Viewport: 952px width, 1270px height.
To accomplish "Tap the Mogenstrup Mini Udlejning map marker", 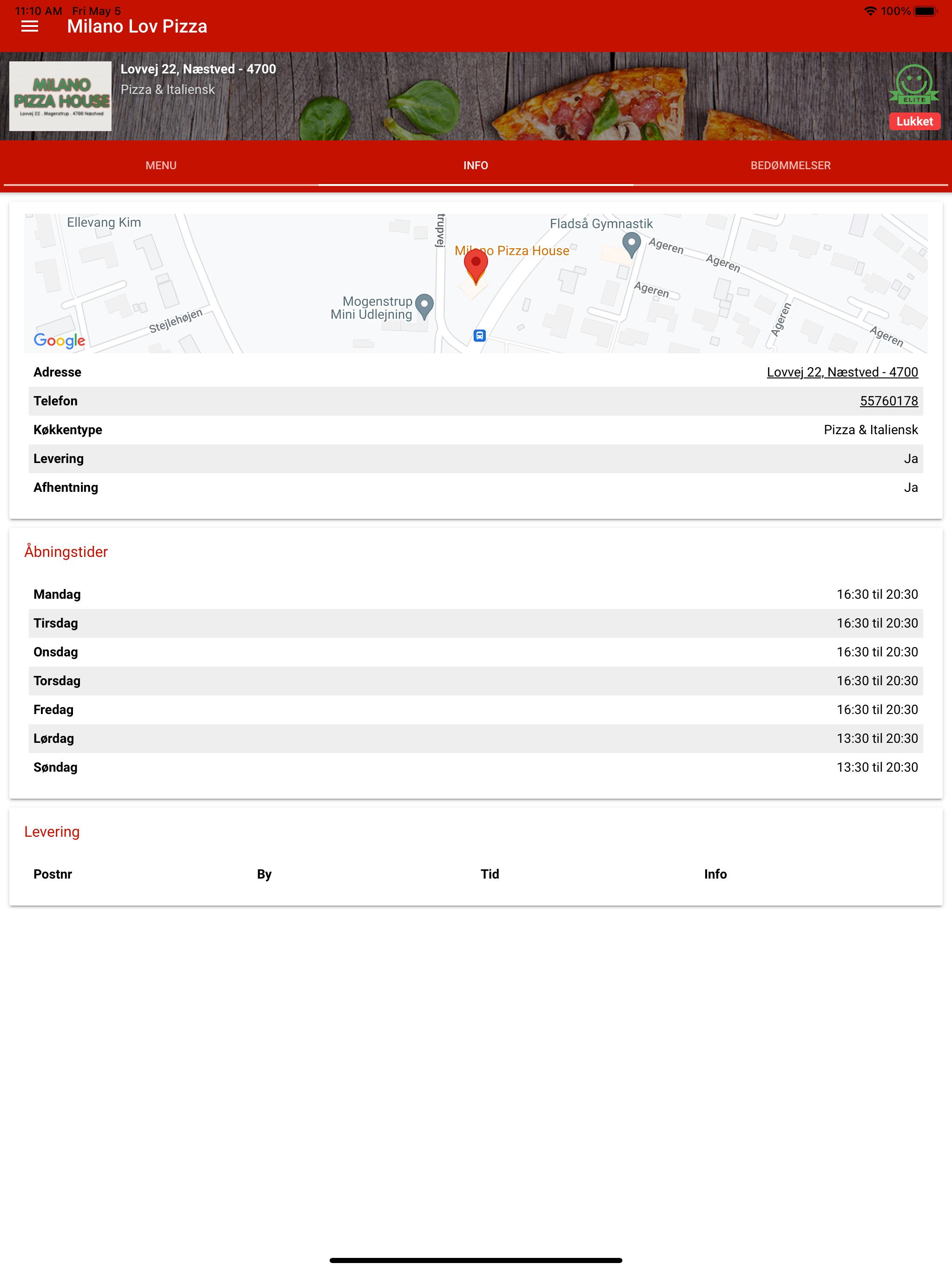I will 424,307.
